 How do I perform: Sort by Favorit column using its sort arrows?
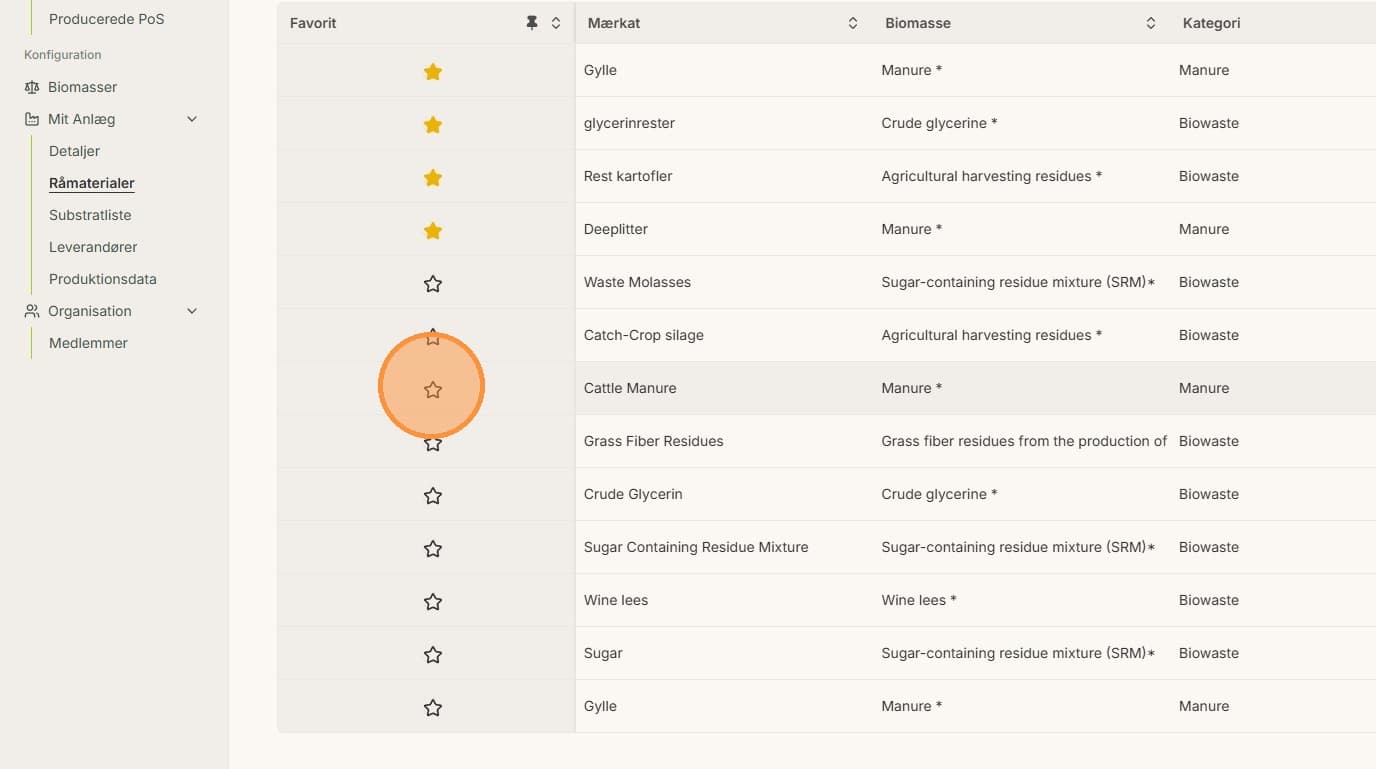point(556,23)
